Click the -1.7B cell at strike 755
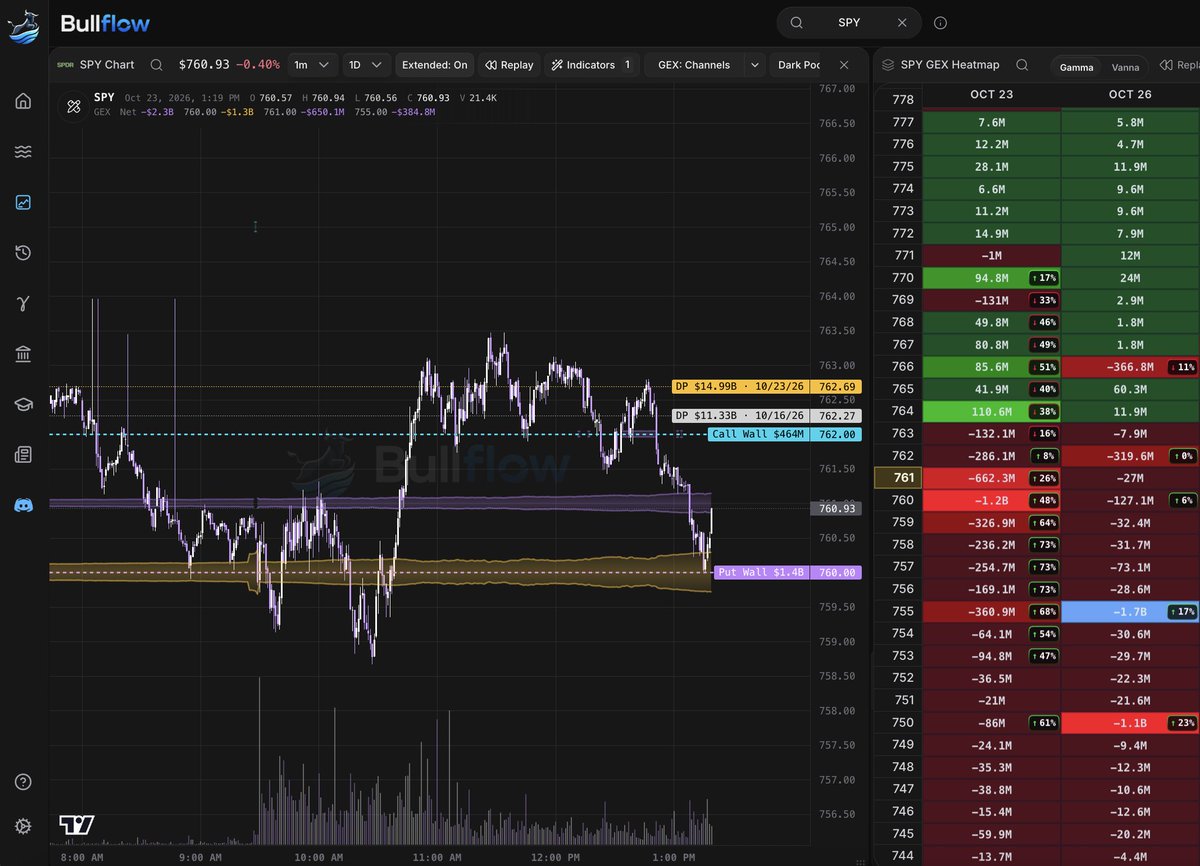Viewport: 1200px width, 866px height. point(1130,611)
